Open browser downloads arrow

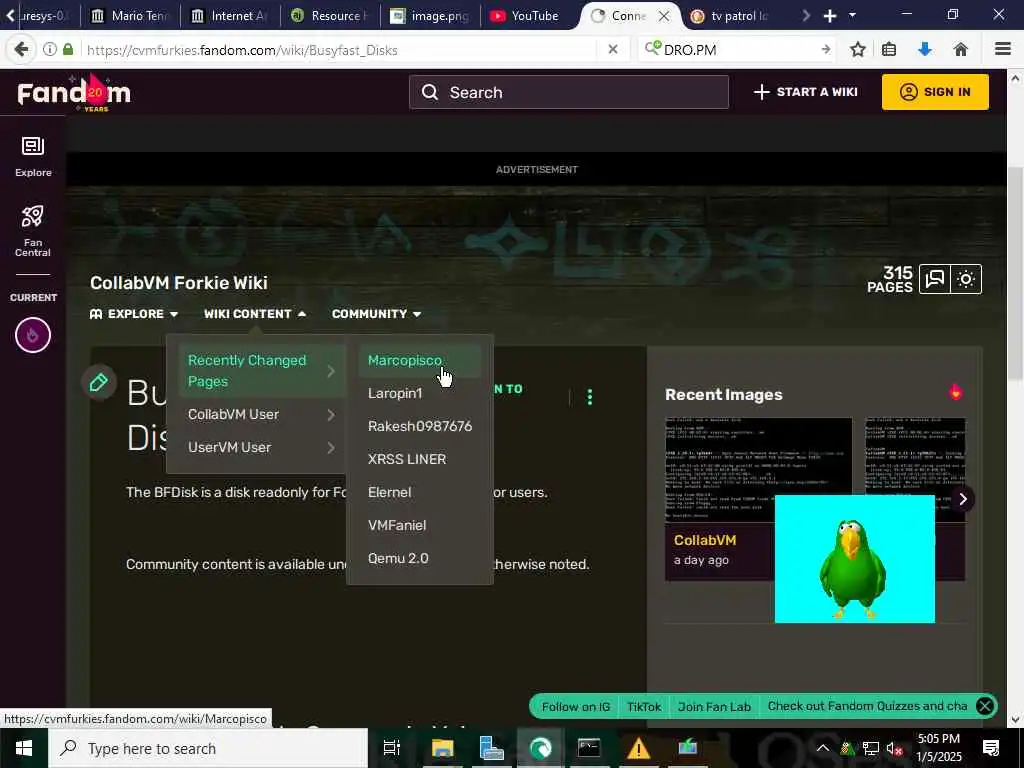point(925,50)
